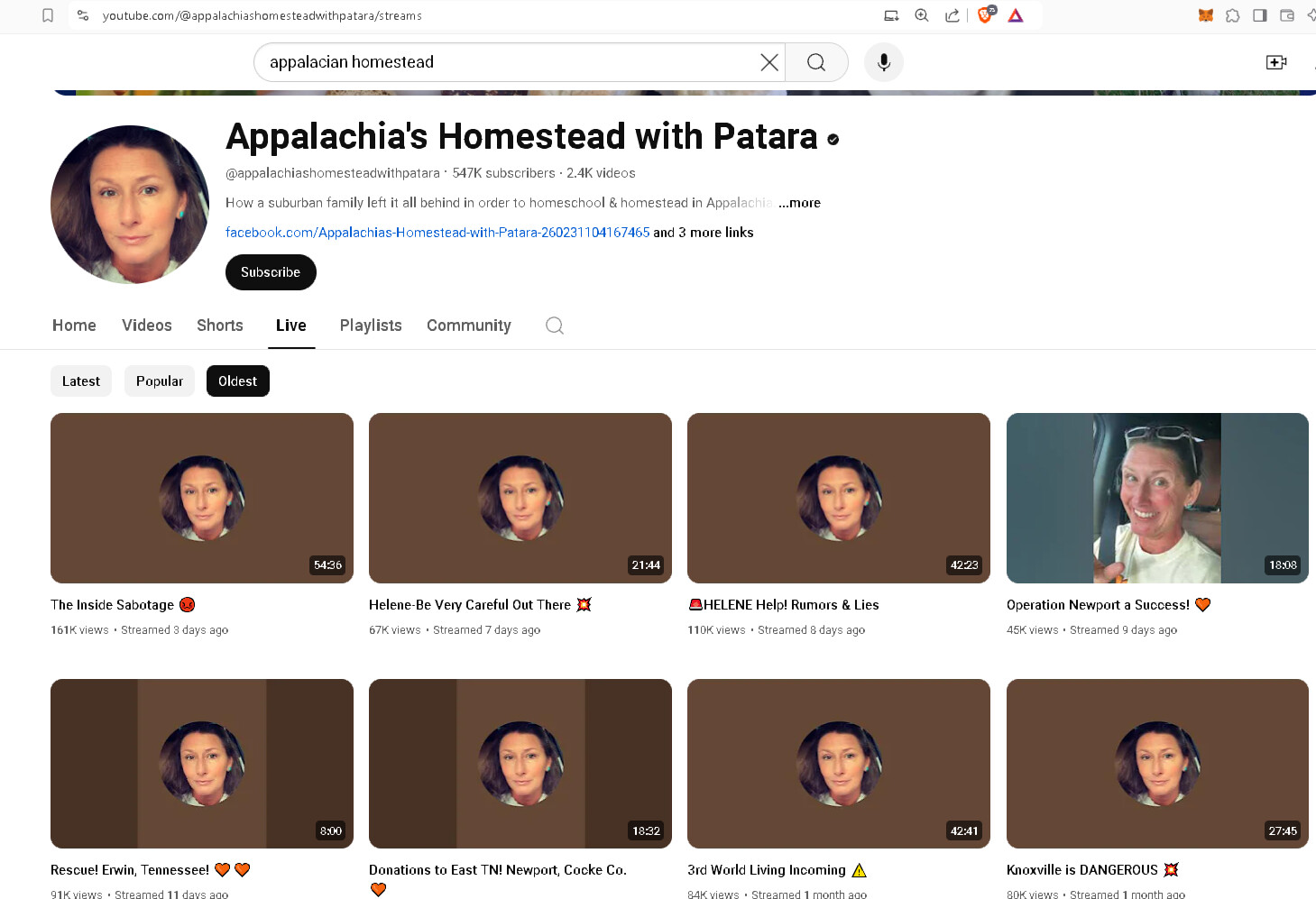The image size is (1316, 899).
Task: Click the channel title 'Appalachia's Homestead with Patara'
Action: pyautogui.click(x=521, y=136)
